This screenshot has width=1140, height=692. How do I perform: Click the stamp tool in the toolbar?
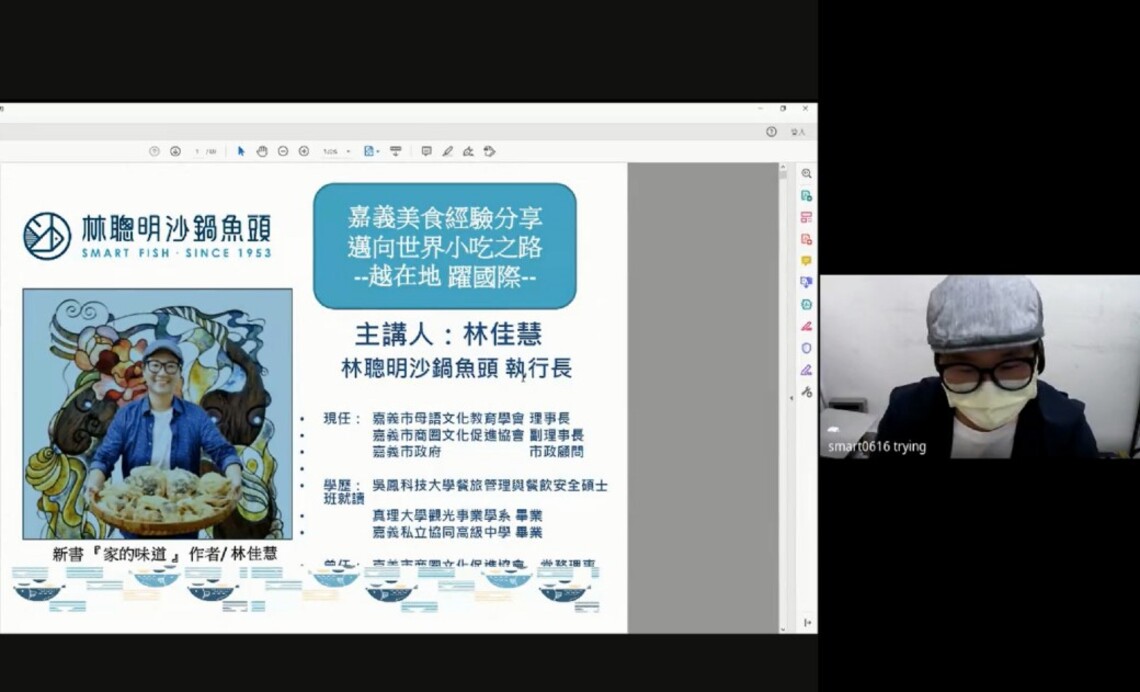click(x=489, y=151)
